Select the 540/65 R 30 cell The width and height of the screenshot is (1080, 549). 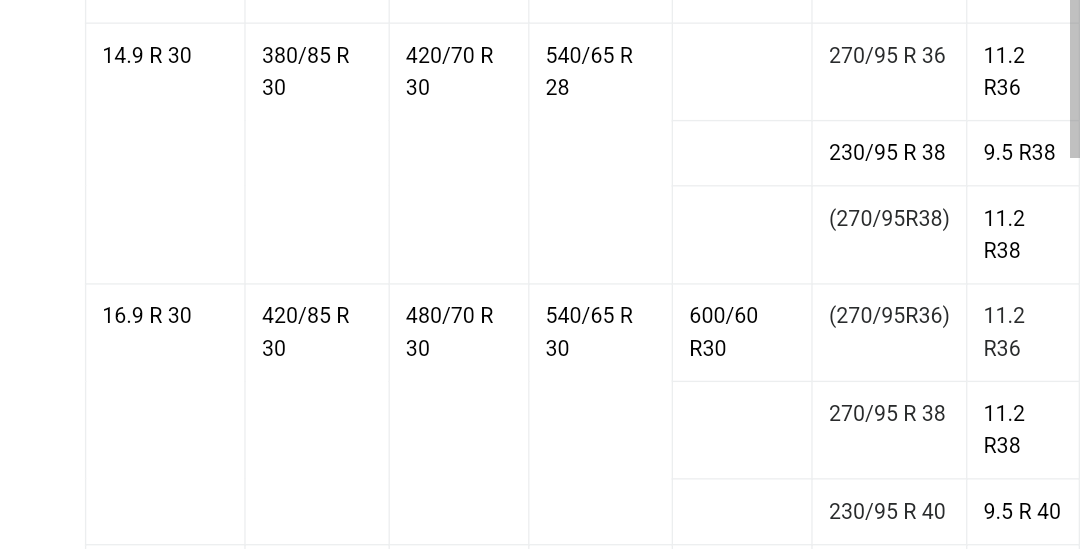click(589, 332)
